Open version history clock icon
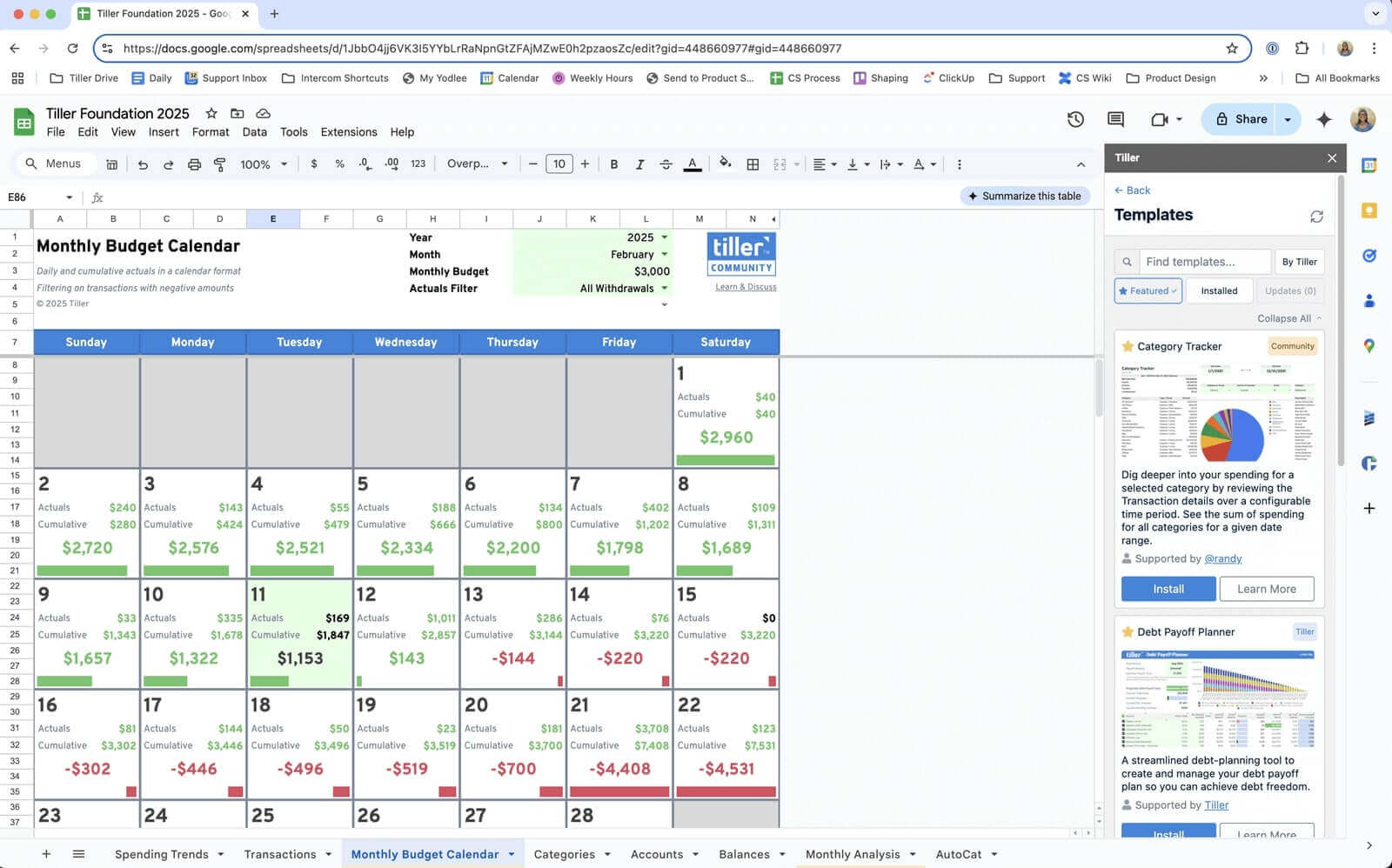The width and height of the screenshot is (1392, 868). click(1075, 119)
